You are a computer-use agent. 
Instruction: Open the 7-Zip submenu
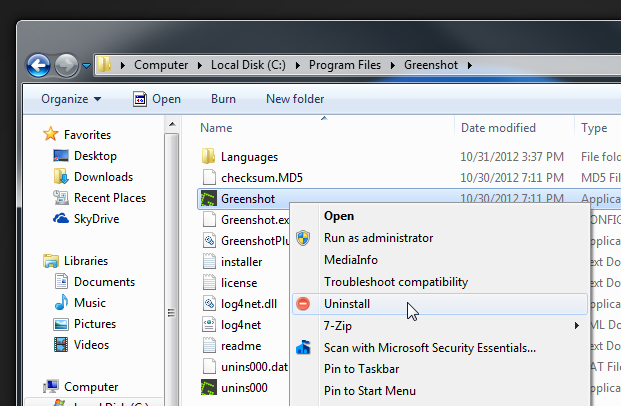pos(440,326)
